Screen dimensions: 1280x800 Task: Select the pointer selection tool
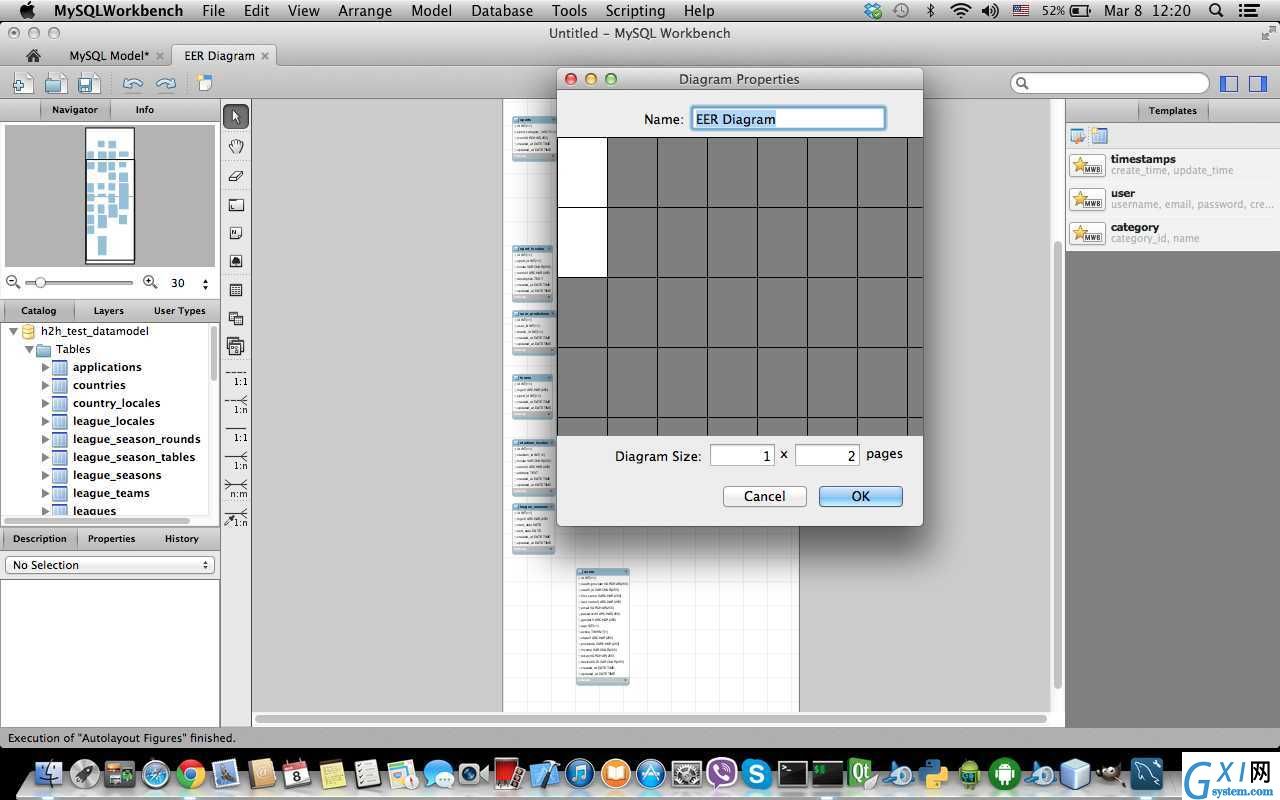(236, 117)
